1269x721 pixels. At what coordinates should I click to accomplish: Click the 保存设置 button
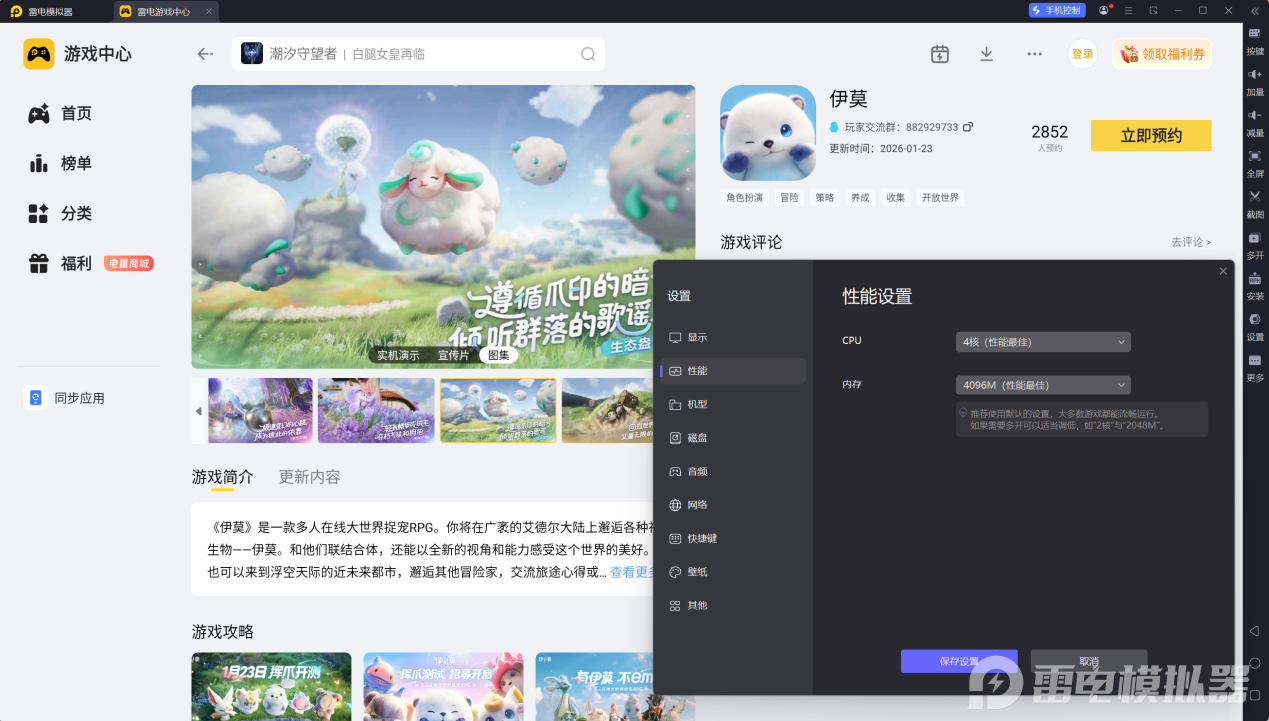959,661
